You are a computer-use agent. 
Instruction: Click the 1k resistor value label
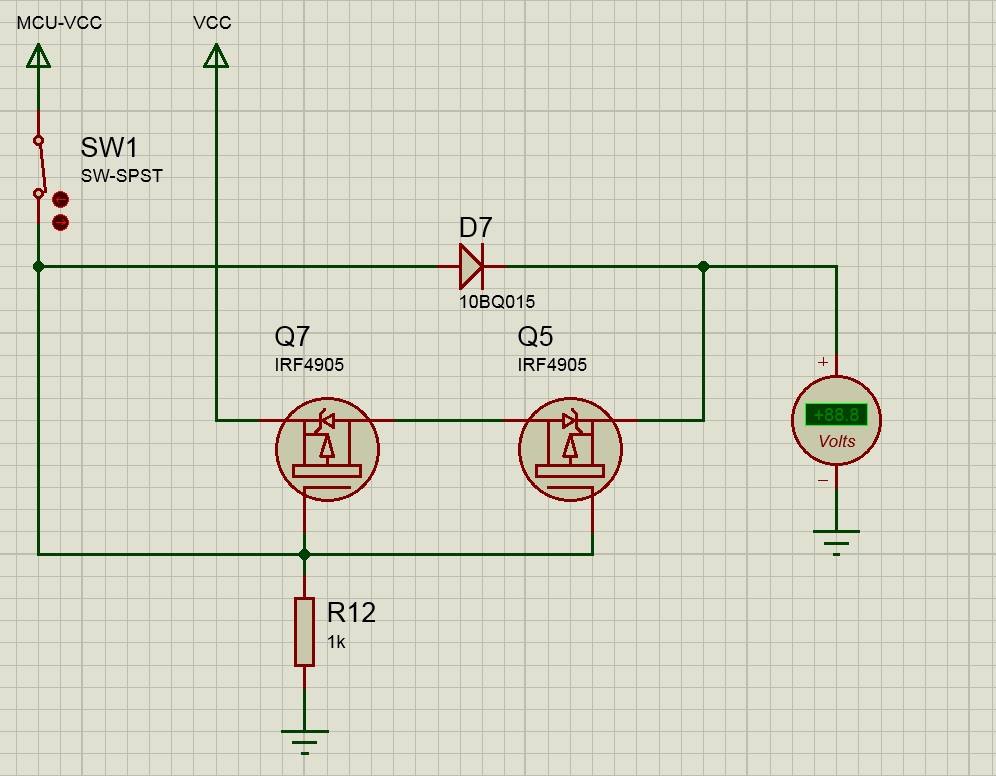coord(336,642)
